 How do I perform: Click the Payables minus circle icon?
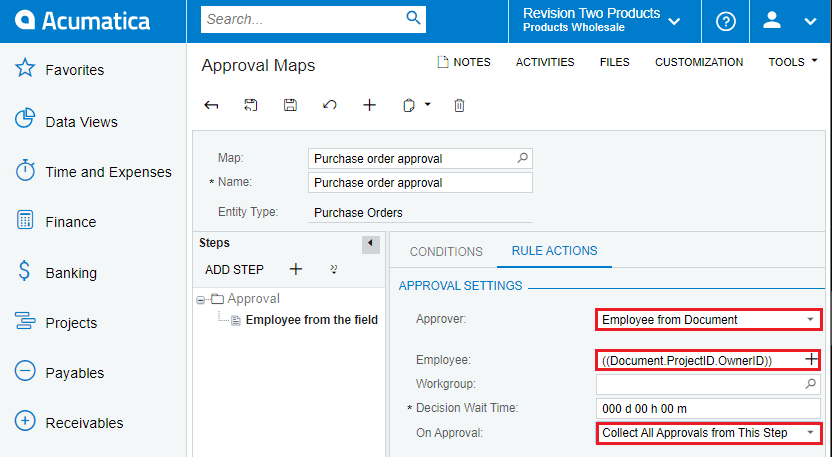click(25, 370)
